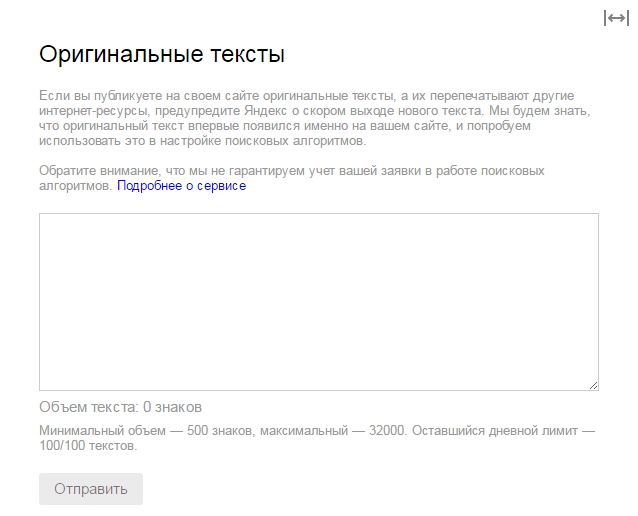Click the 'Оригинальные тексты' heading
The image size is (638, 516).
tap(162, 54)
